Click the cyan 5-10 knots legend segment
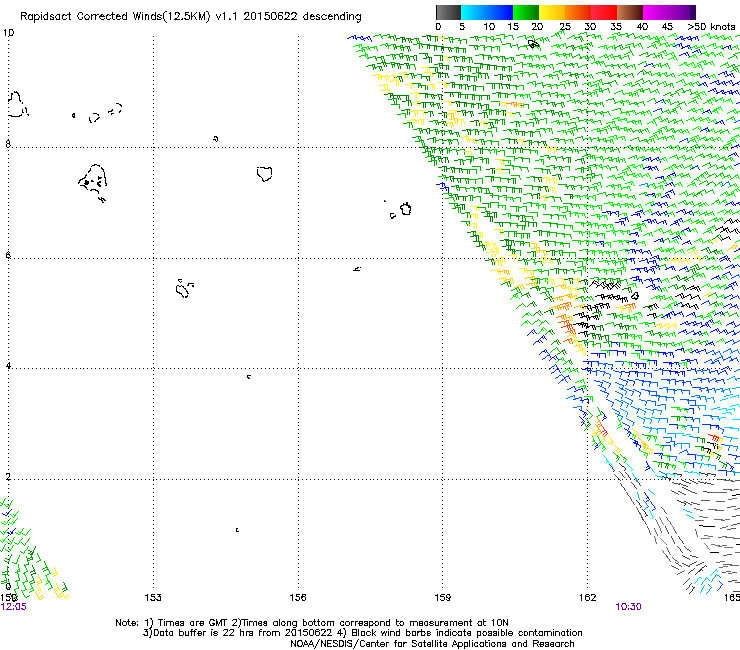The width and height of the screenshot is (740, 650). 474,12
